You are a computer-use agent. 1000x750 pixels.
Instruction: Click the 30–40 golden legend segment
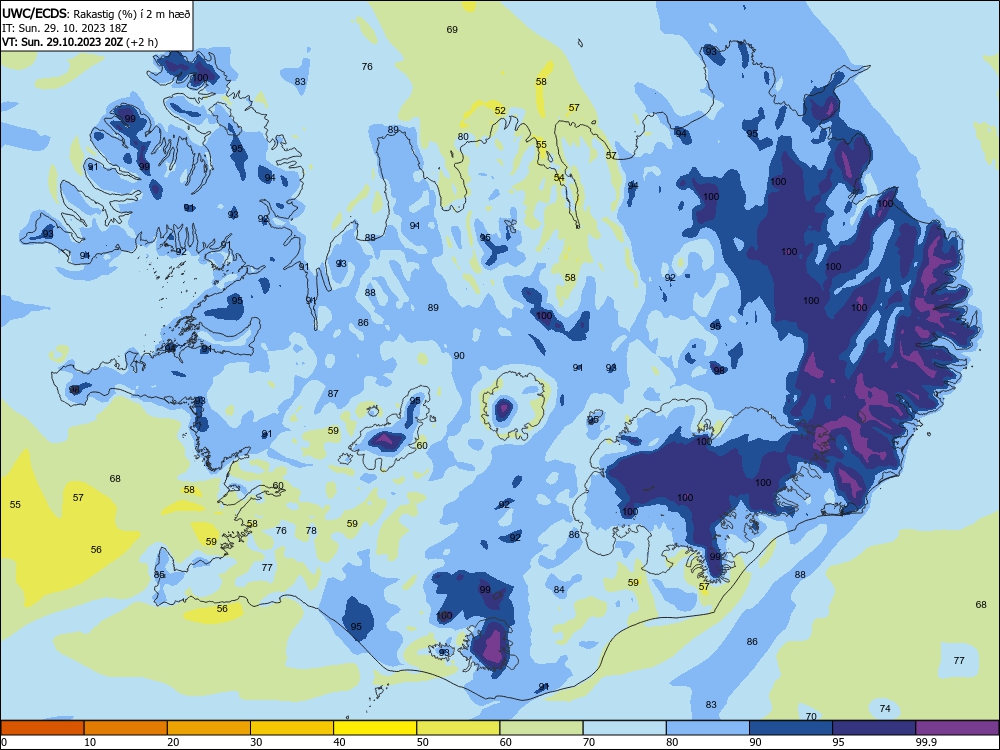[292, 728]
